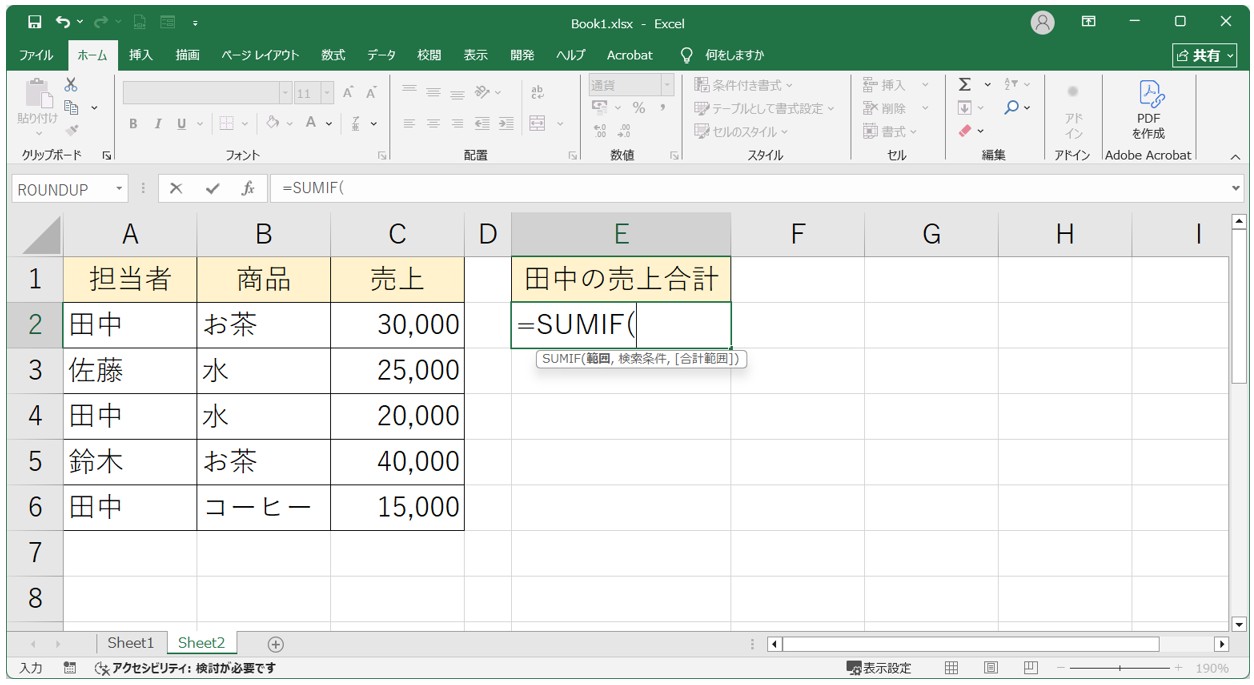The height and width of the screenshot is (685, 1254).
Task: Switch to Page Layout view in status bar
Action: coord(990,668)
